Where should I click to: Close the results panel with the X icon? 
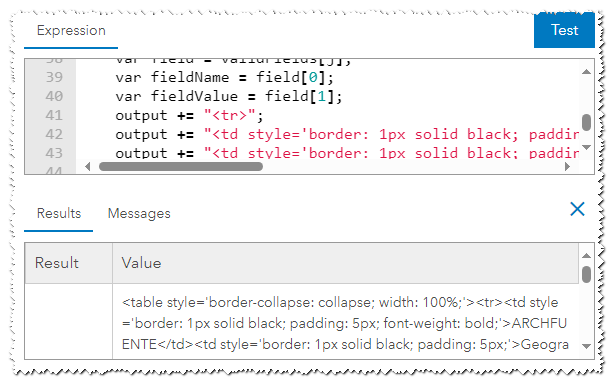point(577,209)
